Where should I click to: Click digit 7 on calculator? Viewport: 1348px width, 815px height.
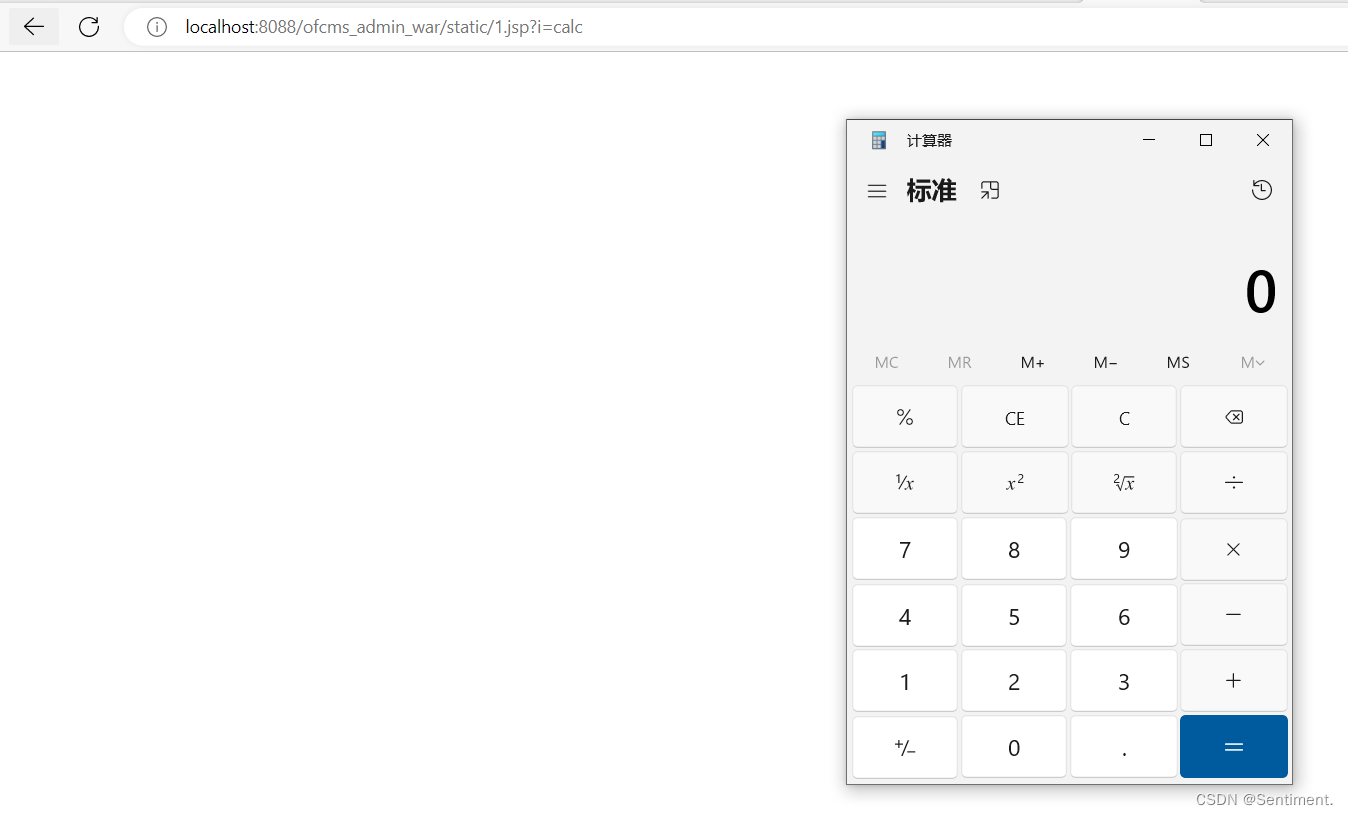[x=905, y=549]
